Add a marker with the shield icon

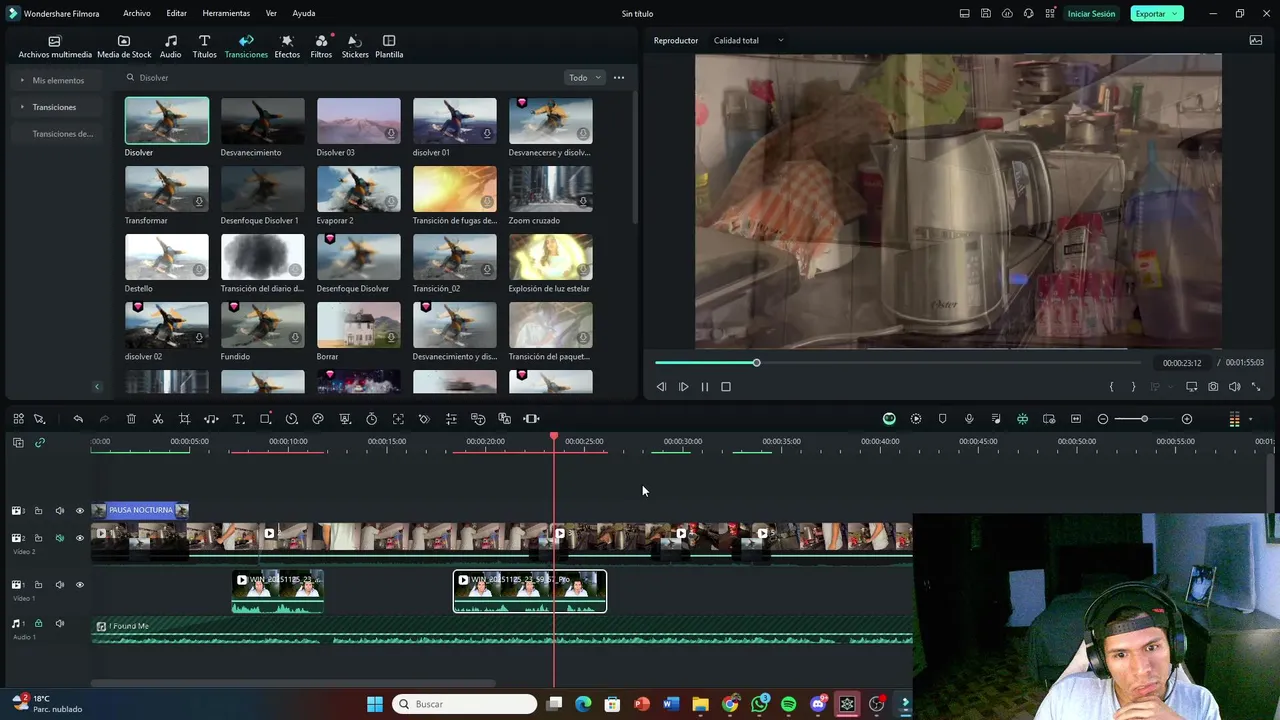pyautogui.click(x=942, y=419)
